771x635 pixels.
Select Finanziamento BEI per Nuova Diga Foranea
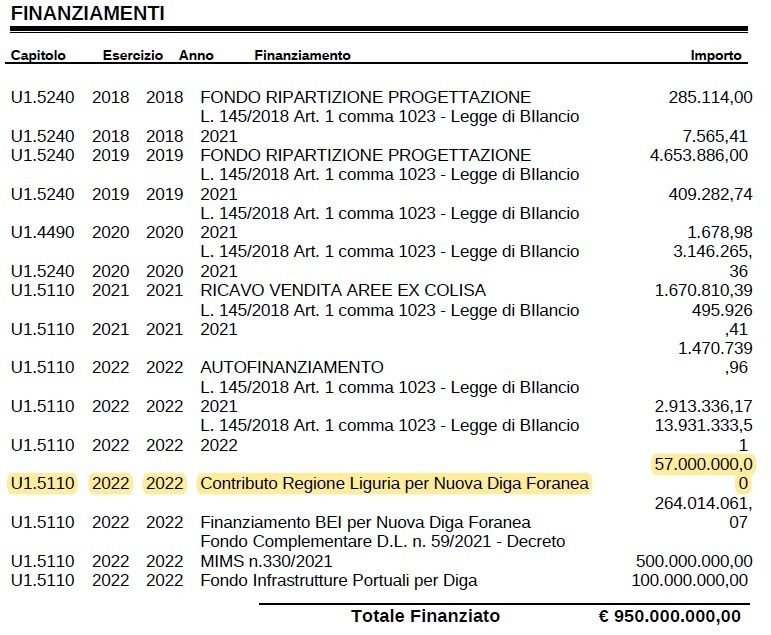click(x=366, y=523)
